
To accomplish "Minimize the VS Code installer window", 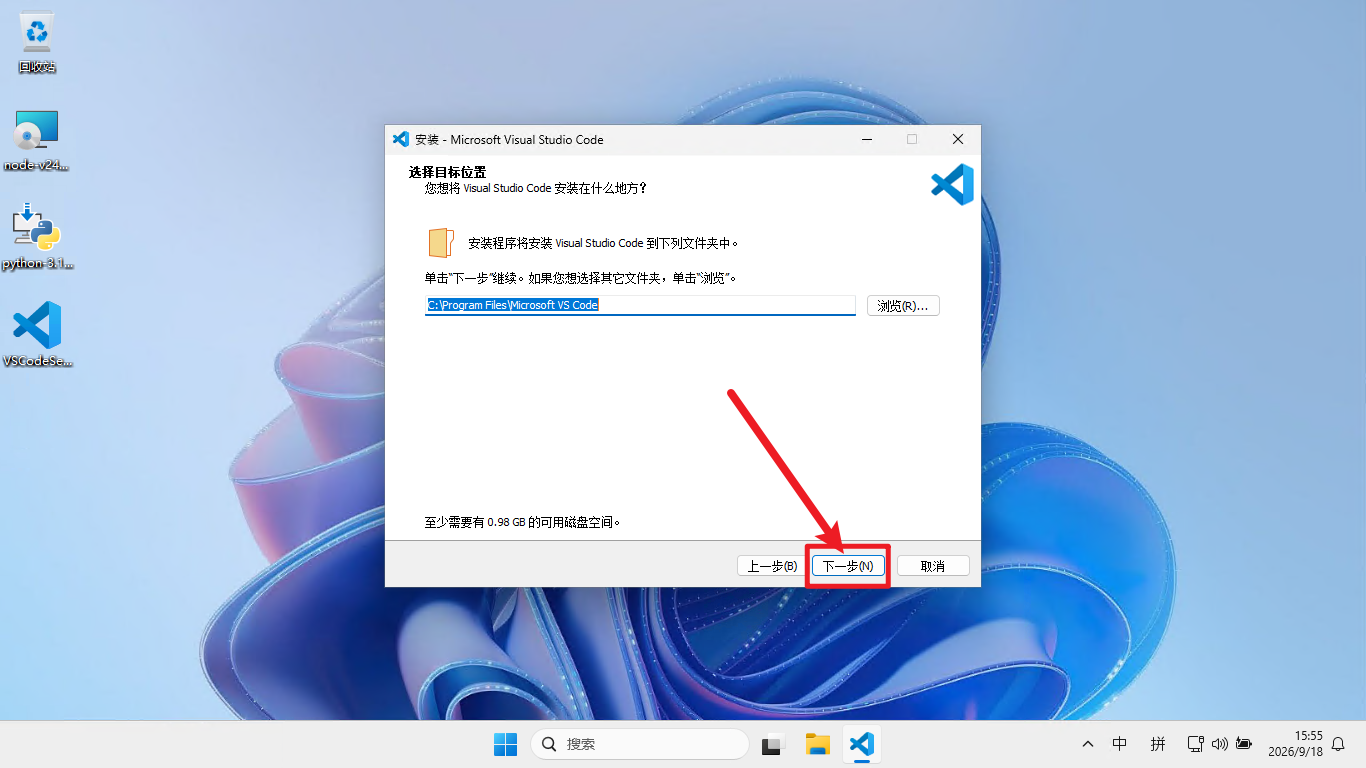I will pos(866,139).
